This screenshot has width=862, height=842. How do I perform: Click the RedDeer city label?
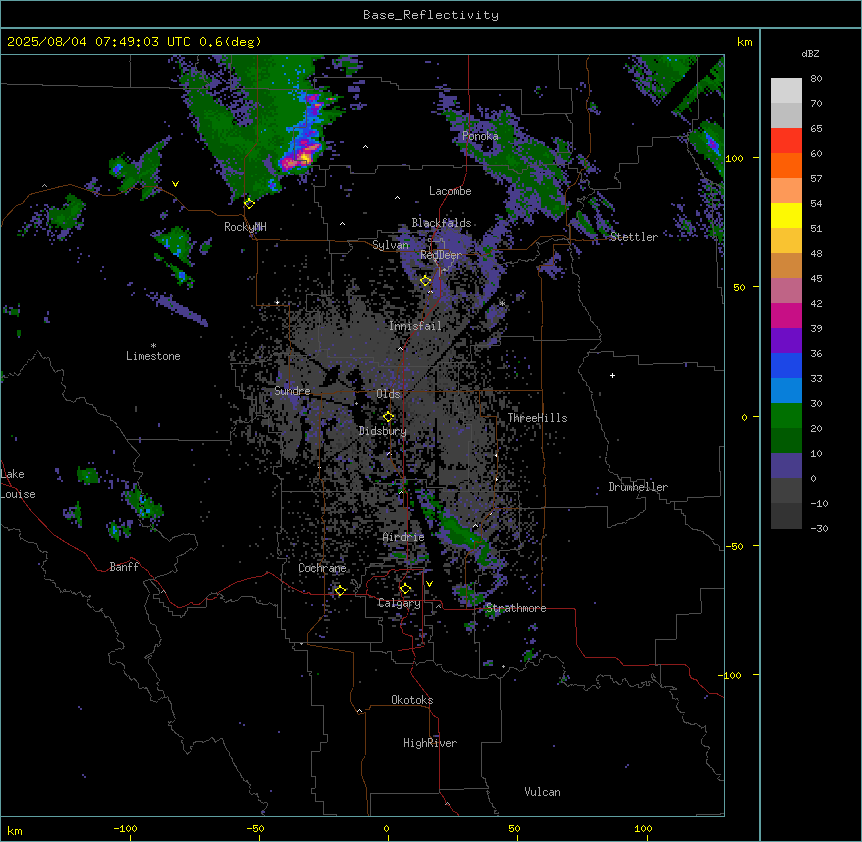(x=441, y=255)
